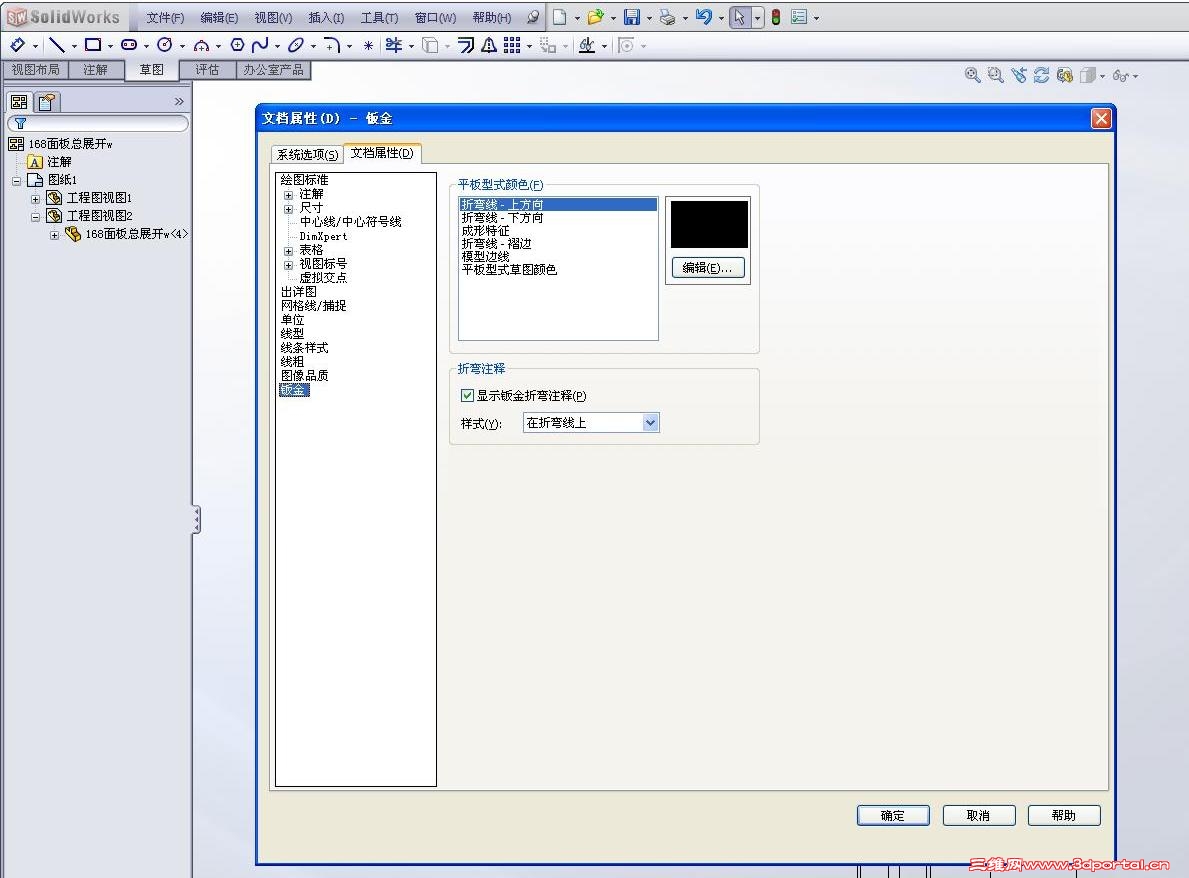This screenshot has height=878, width=1189.
Task: Select 出详图 in the properties tree
Action: click(x=298, y=292)
